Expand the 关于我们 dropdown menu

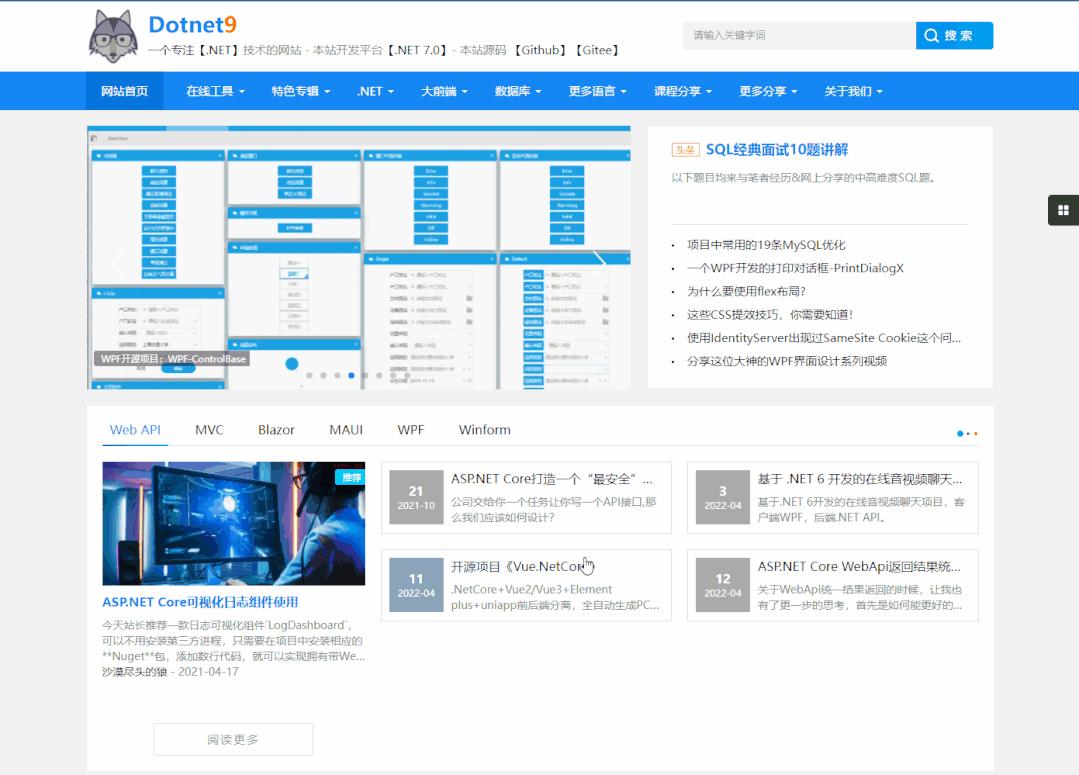853,91
